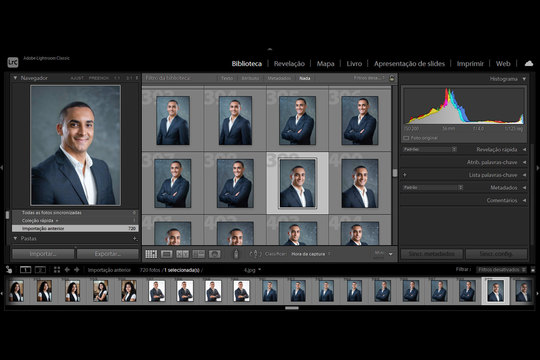Select first woman portrait in filmstrip
Viewport: 540px width, 360px height.
(16, 291)
